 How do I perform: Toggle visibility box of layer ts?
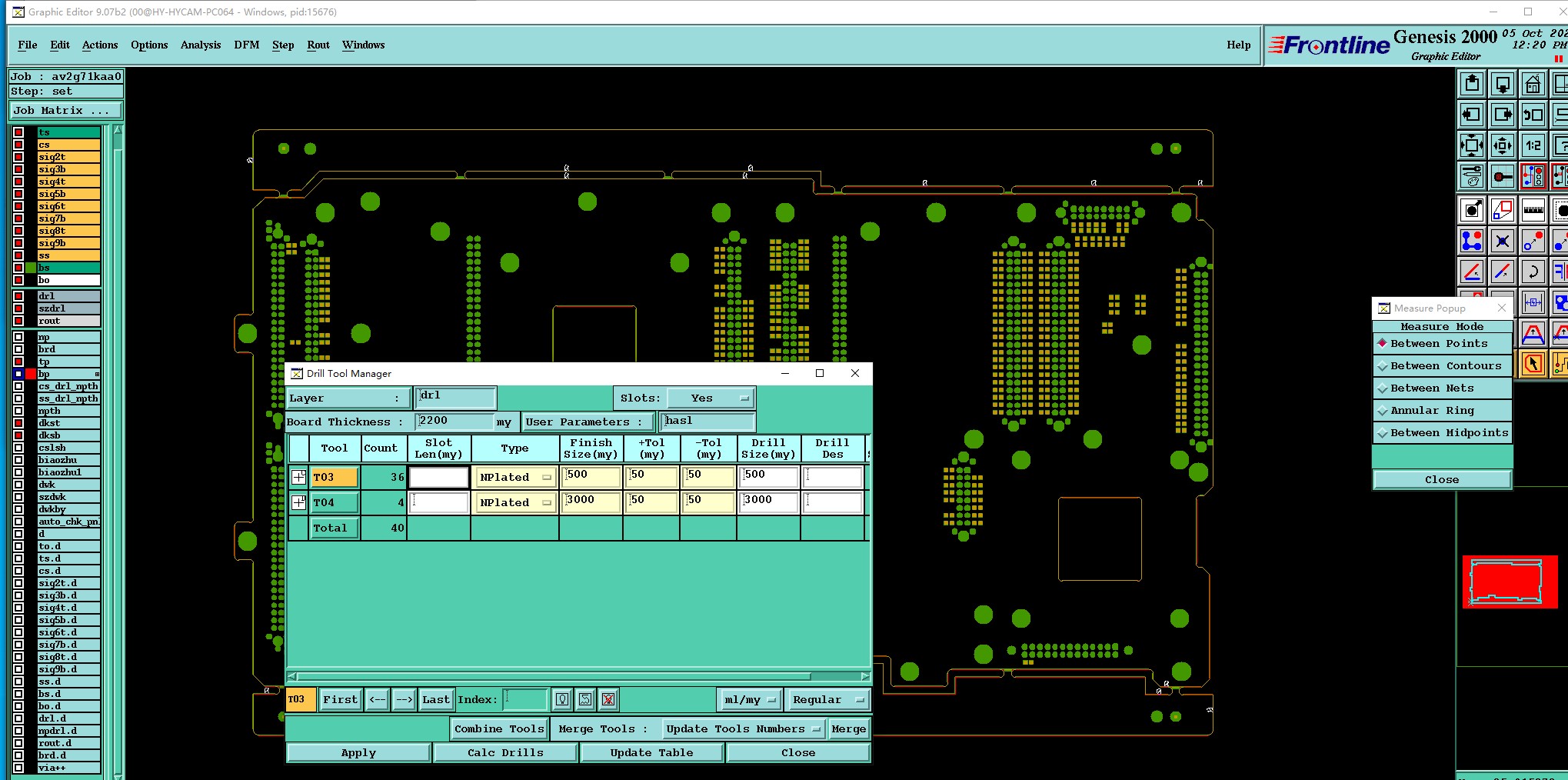coord(18,132)
